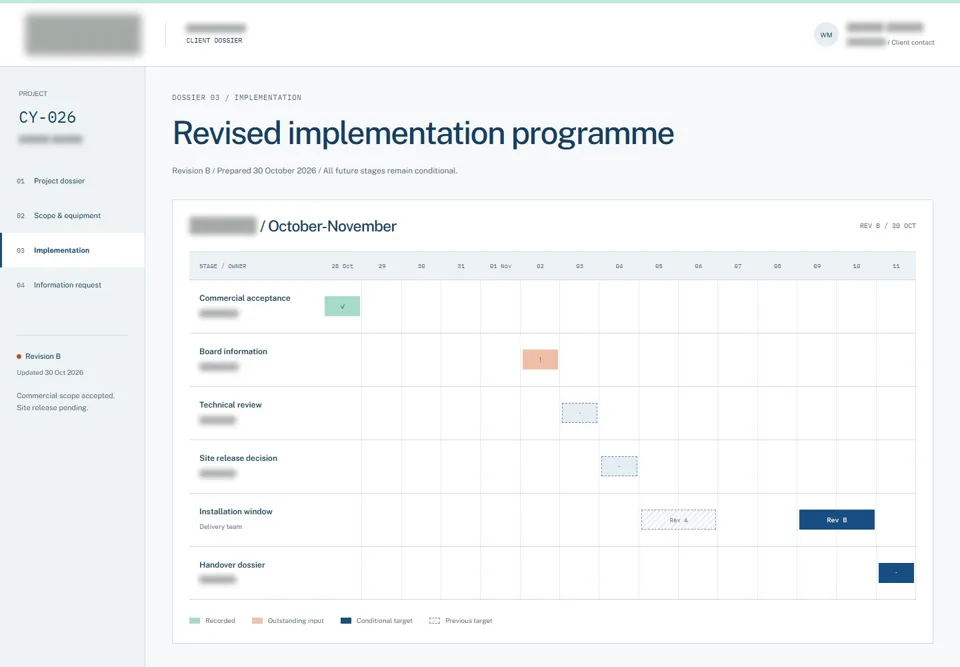960x667 pixels.
Task: Click the blue Handover dossier bar
Action: click(896, 573)
